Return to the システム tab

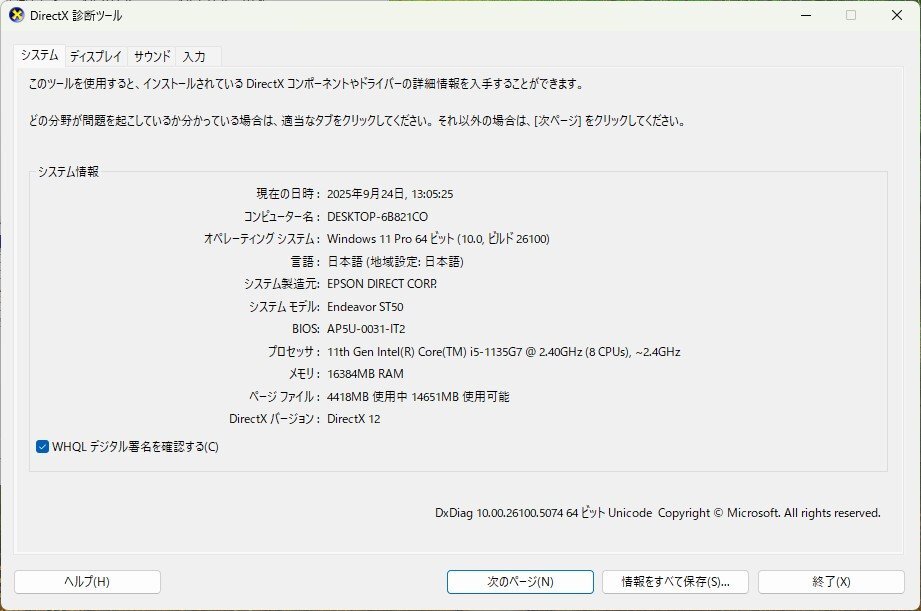click(41, 56)
